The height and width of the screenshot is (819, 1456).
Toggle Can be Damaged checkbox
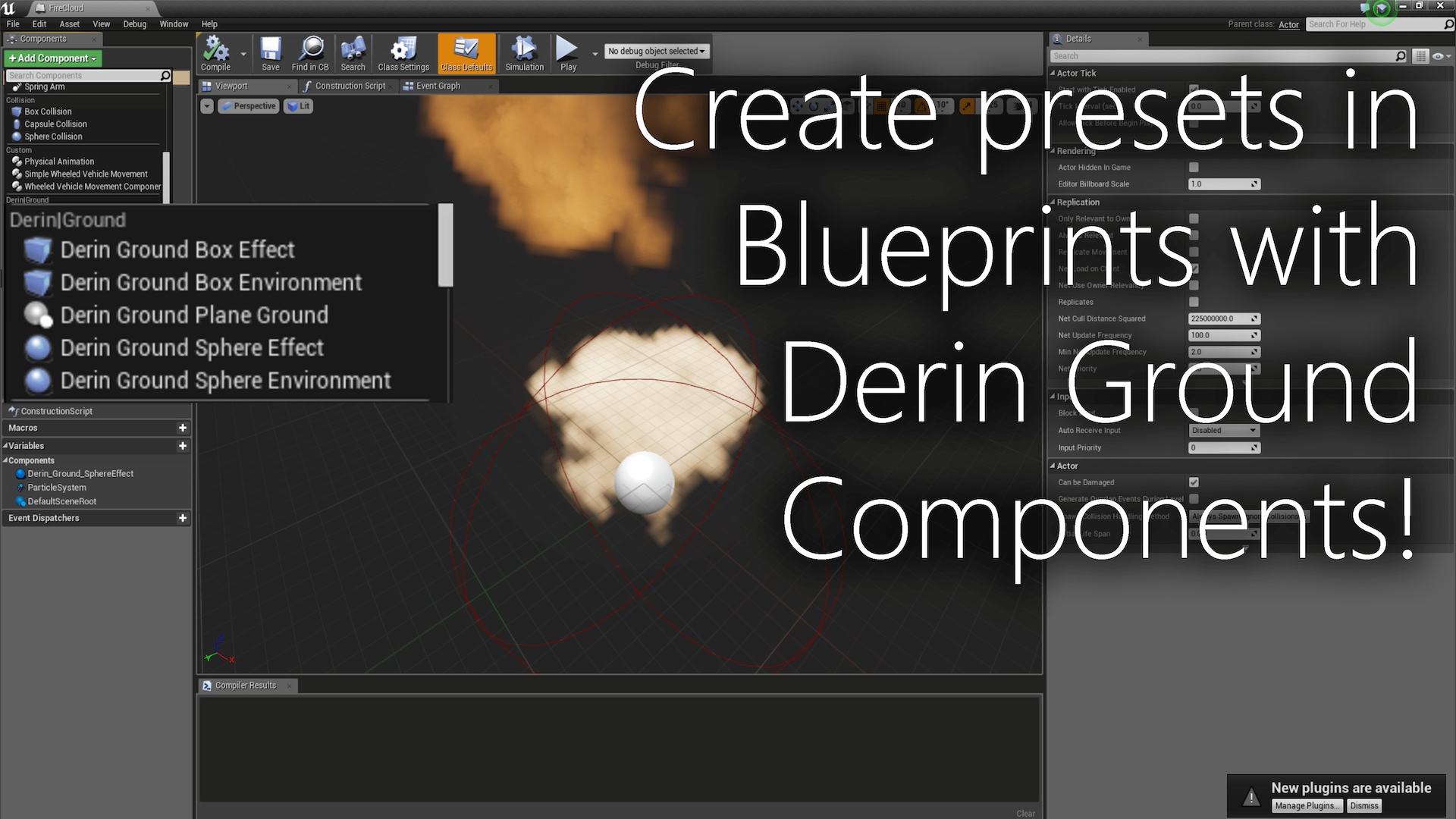coord(1194,482)
